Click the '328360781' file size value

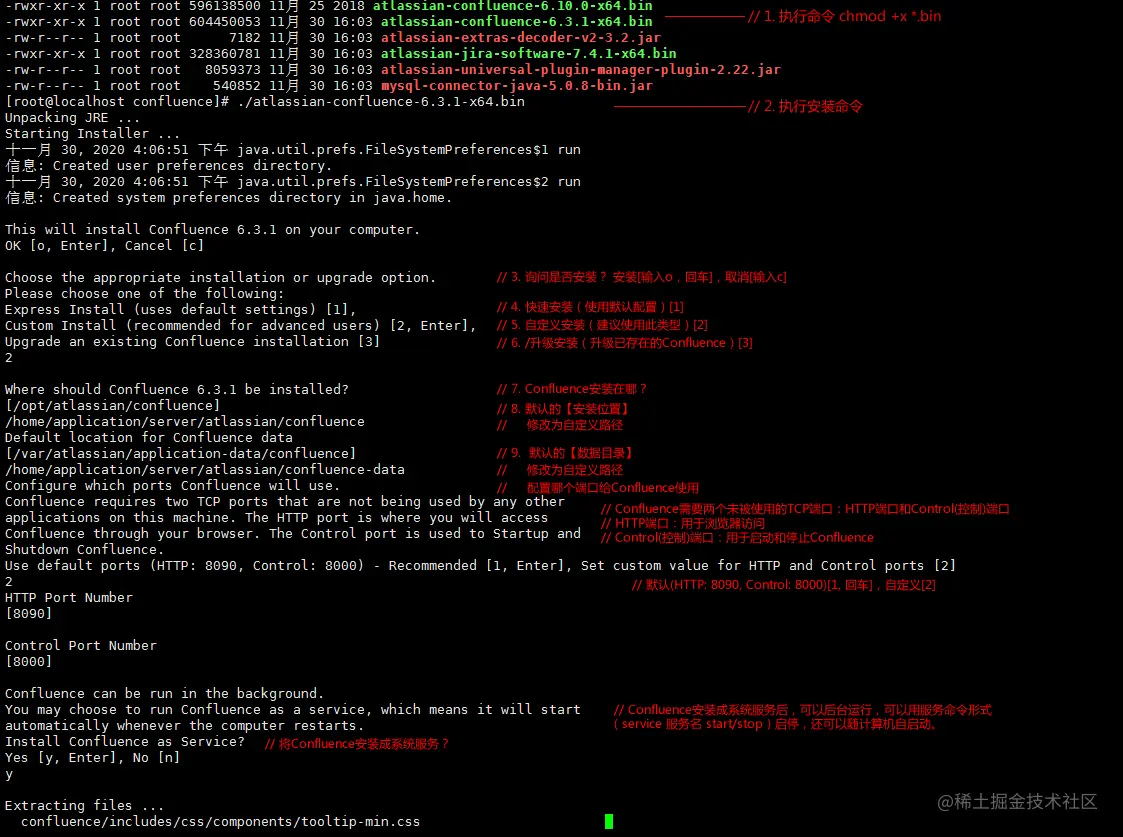225,54
